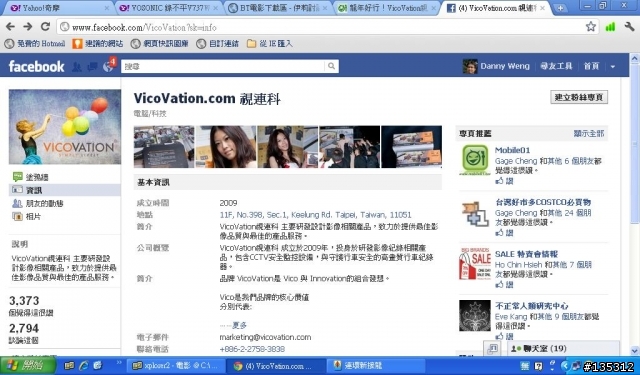This screenshot has height=375, width=640.
Task: Open second photo of woman close-up
Action: pyautogui.click(x=226, y=147)
